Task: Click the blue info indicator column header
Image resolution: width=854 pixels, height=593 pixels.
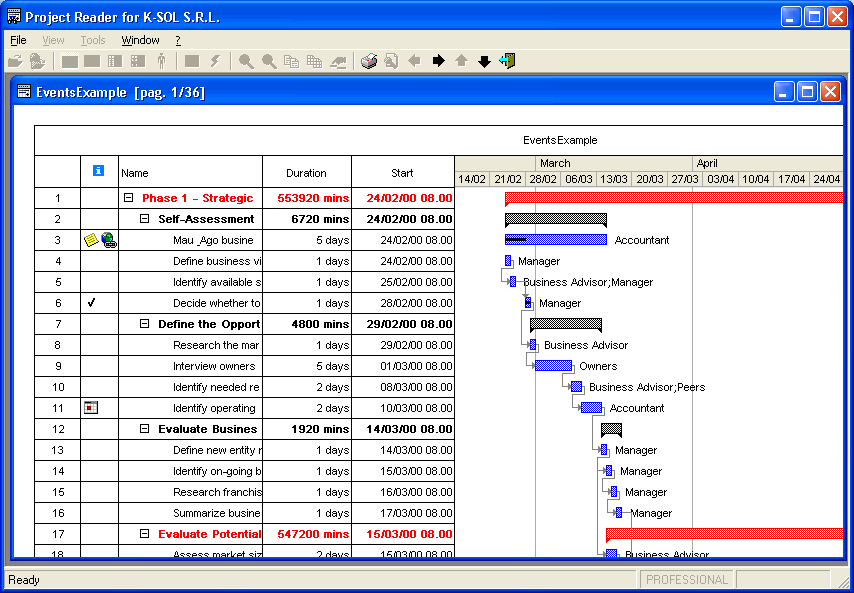Action: (99, 170)
